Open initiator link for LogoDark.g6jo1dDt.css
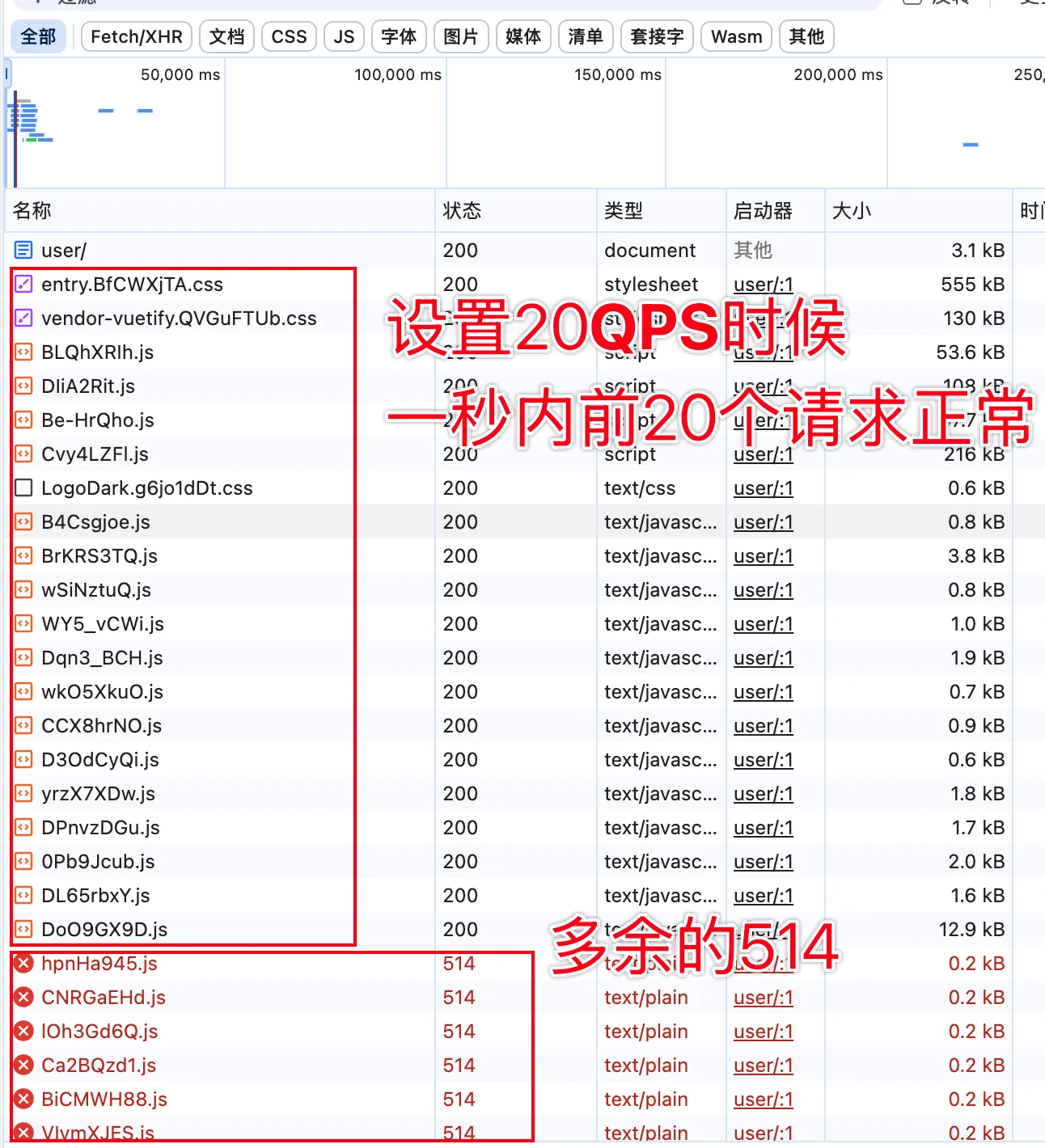1045x1148 pixels. [x=764, y=488]
